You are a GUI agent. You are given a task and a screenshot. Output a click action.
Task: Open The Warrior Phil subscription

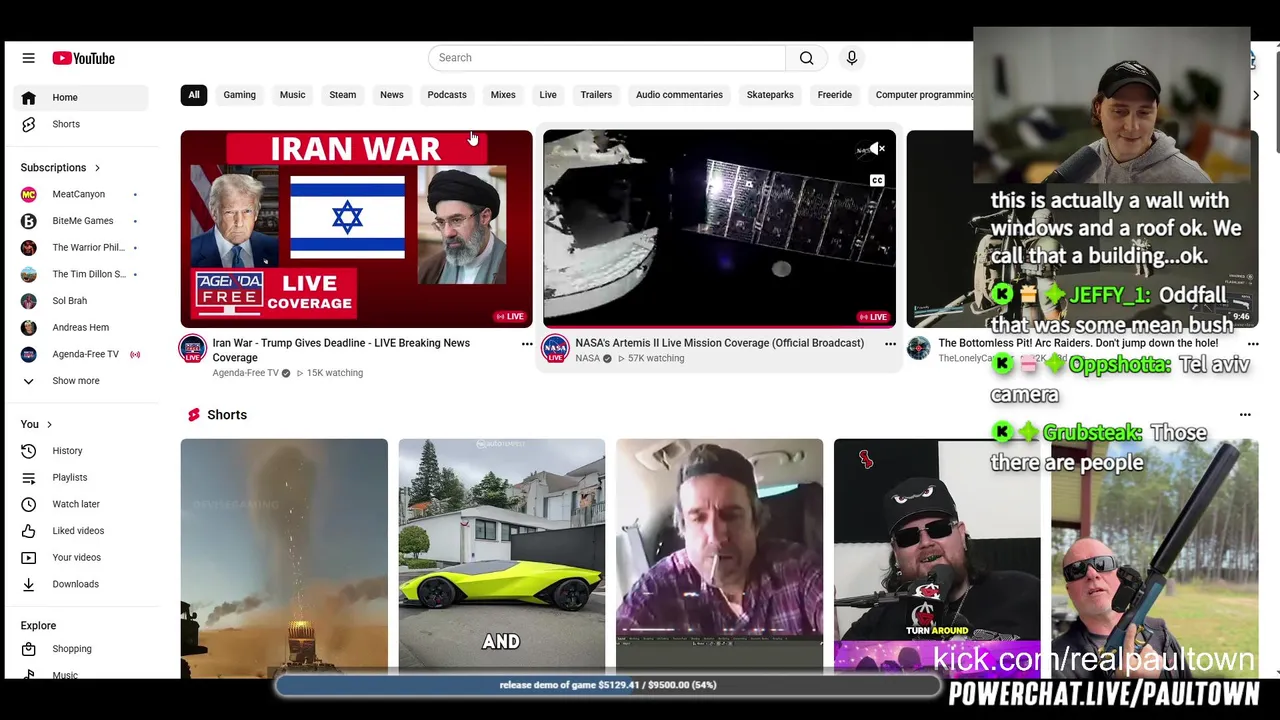tap(82, 247)
